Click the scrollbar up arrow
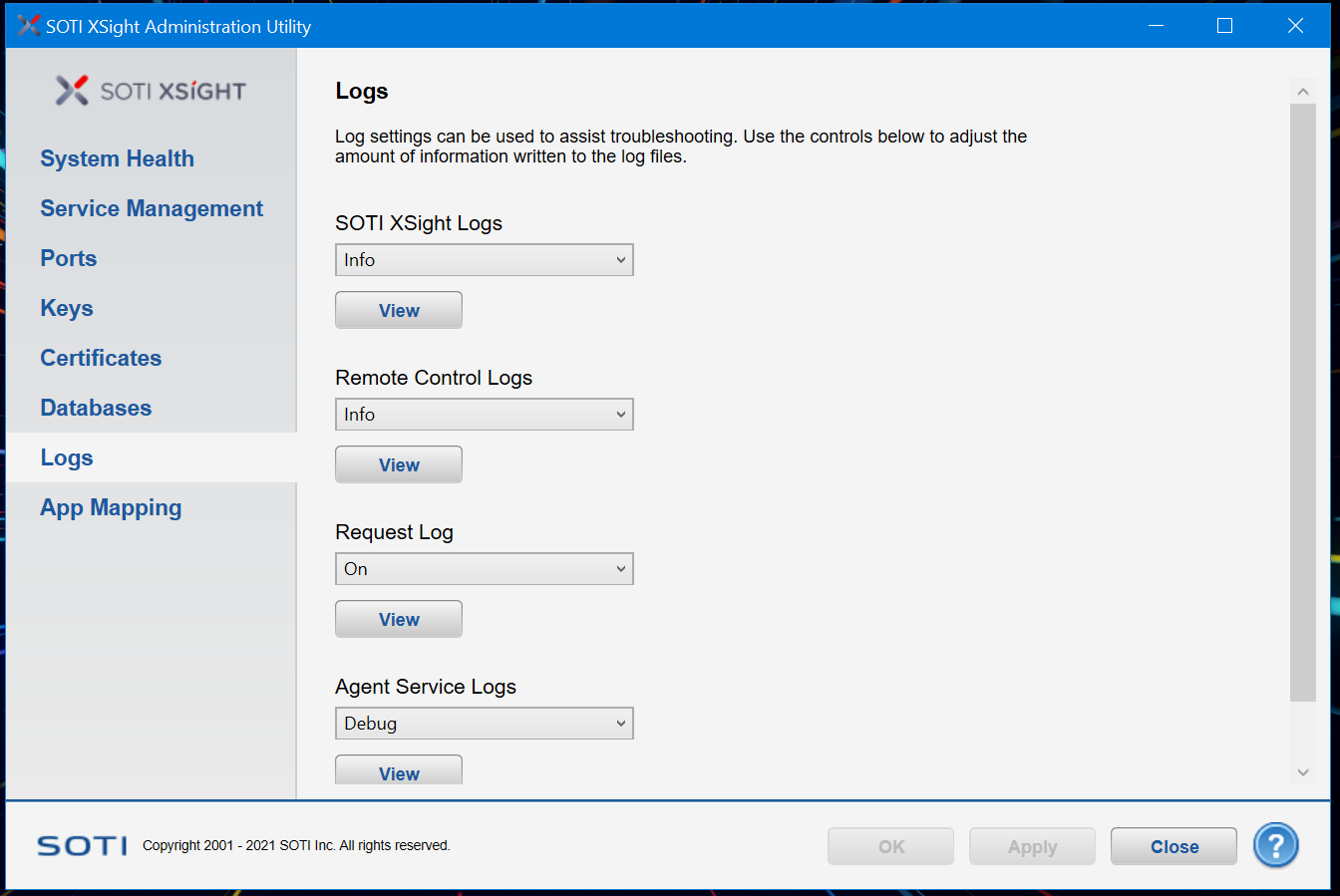 click(x=1303, y=91)
